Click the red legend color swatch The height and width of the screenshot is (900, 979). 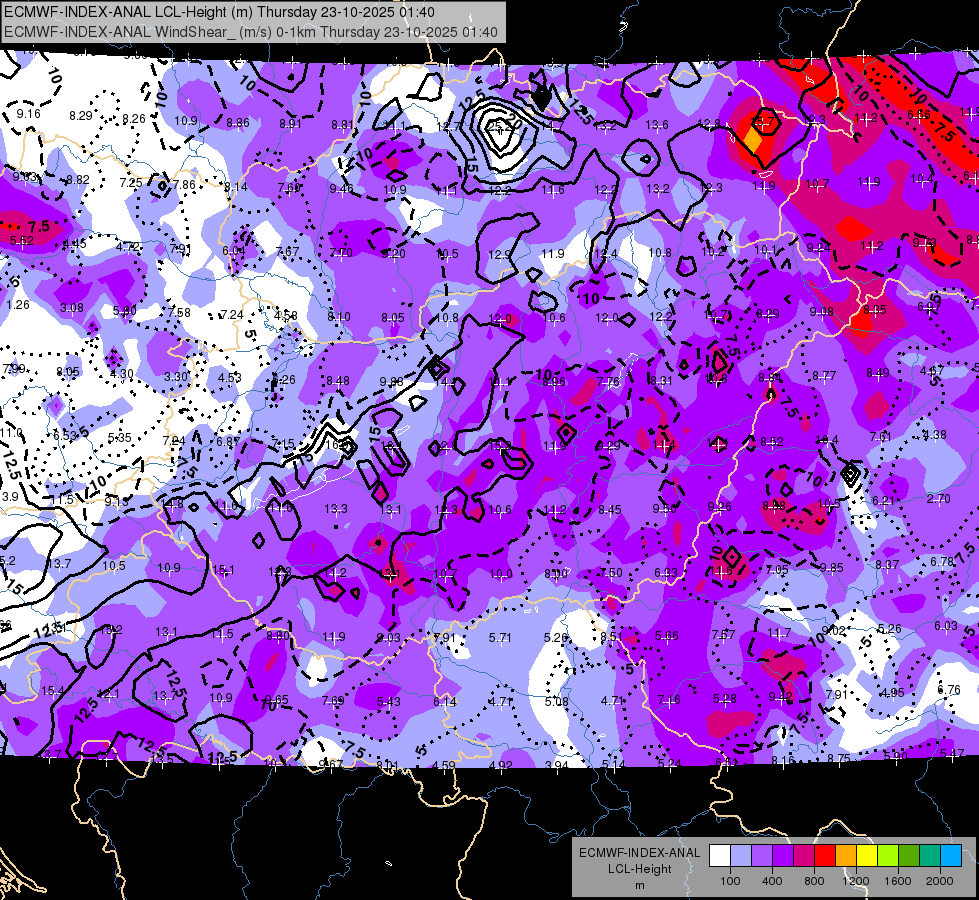tap(825, 856)
